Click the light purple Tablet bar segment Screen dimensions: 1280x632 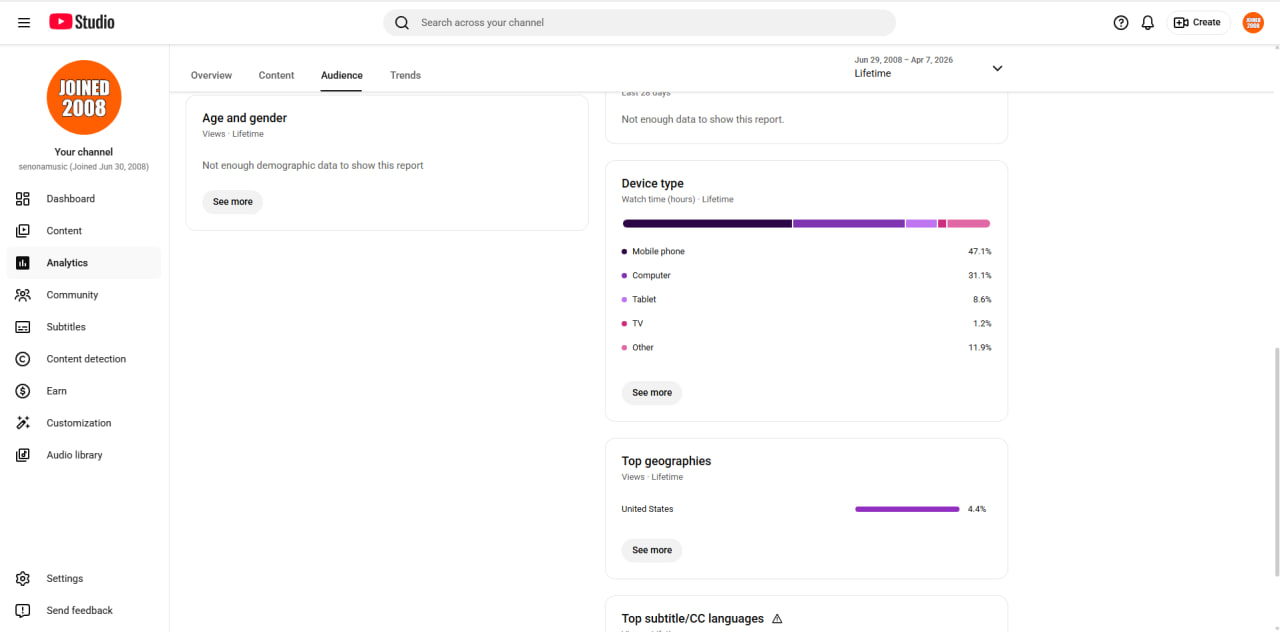tap(921, 224)
